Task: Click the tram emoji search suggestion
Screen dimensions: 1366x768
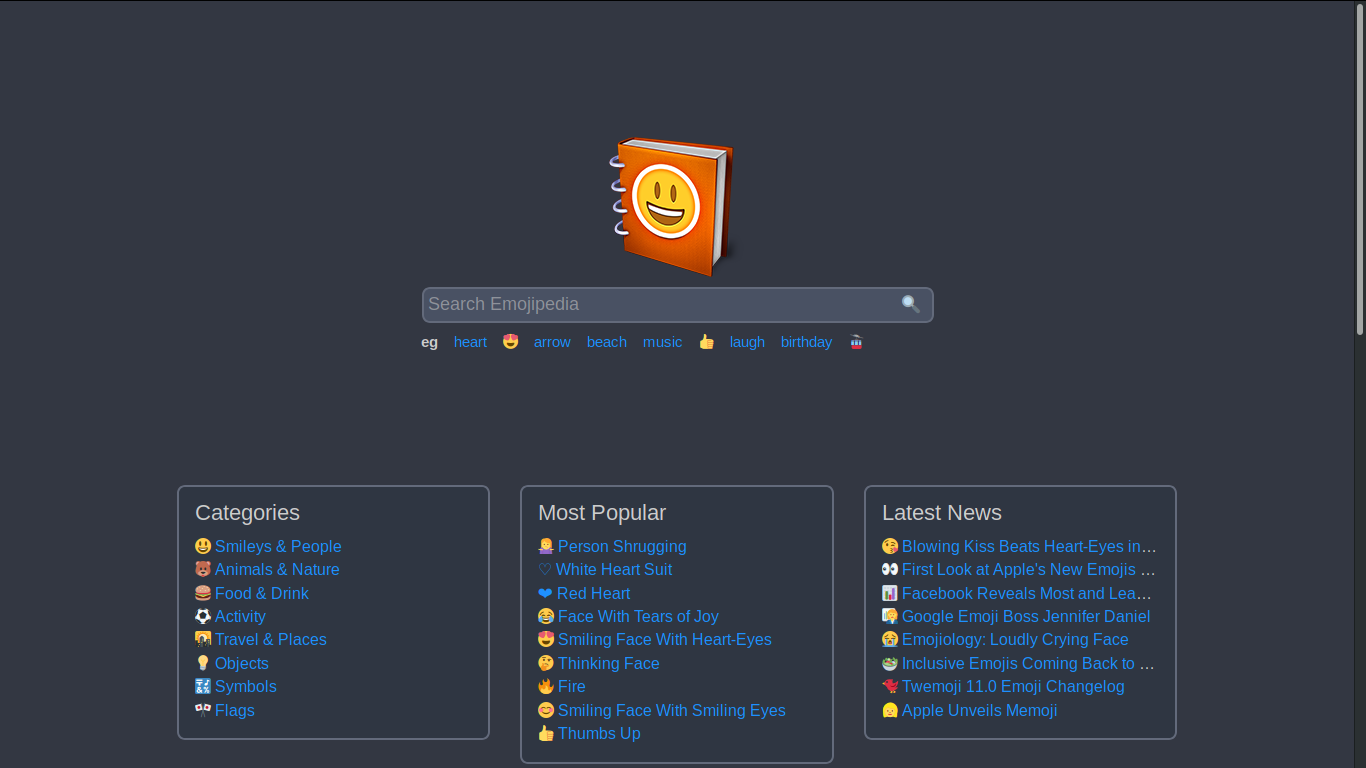Action: coord(856,342)
